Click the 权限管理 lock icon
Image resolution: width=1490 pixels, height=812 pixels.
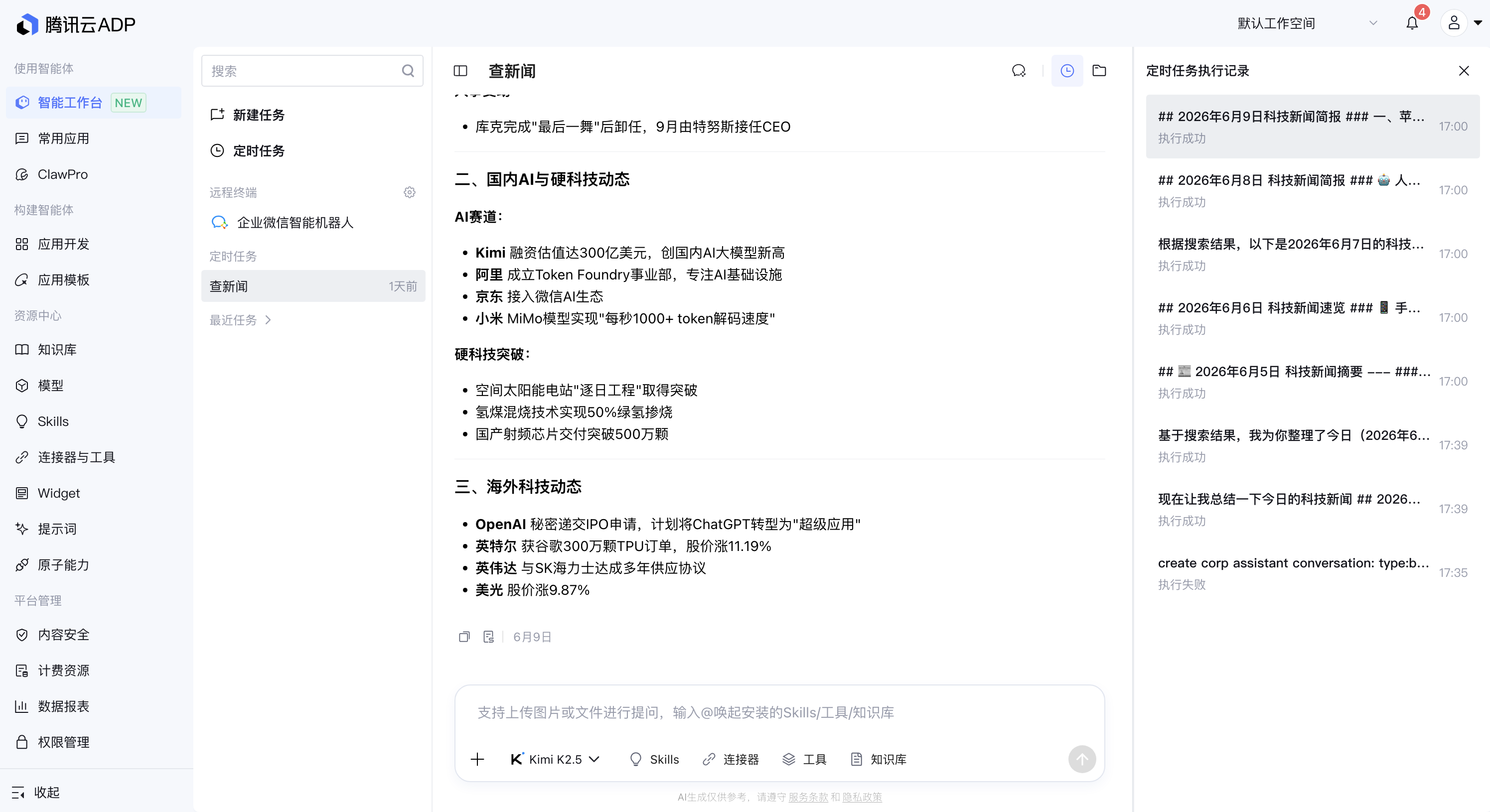(x=22, y=743)
